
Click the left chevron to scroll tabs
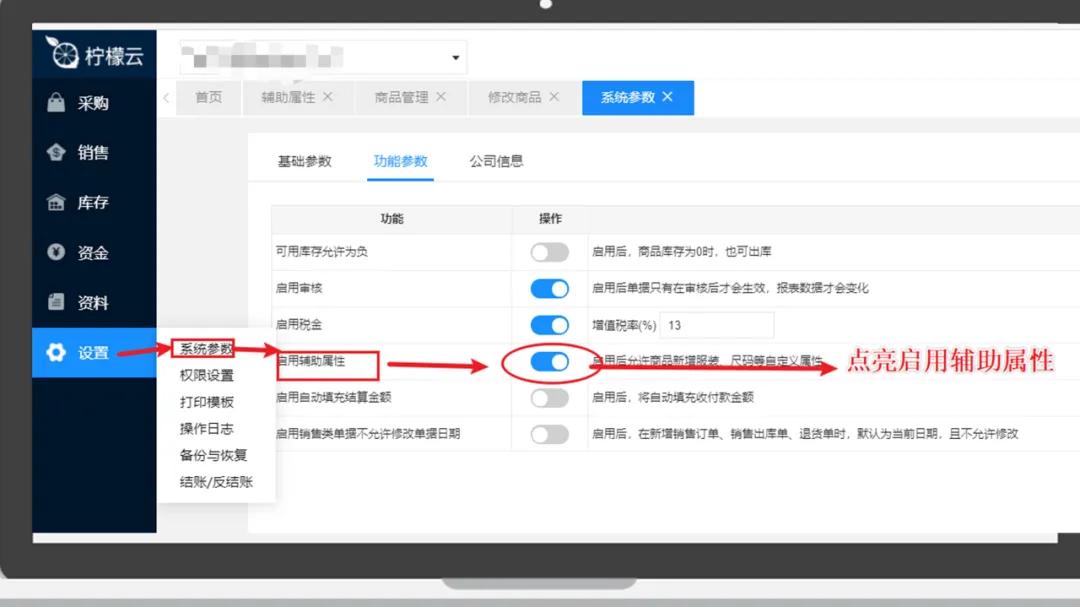point(166,97)
